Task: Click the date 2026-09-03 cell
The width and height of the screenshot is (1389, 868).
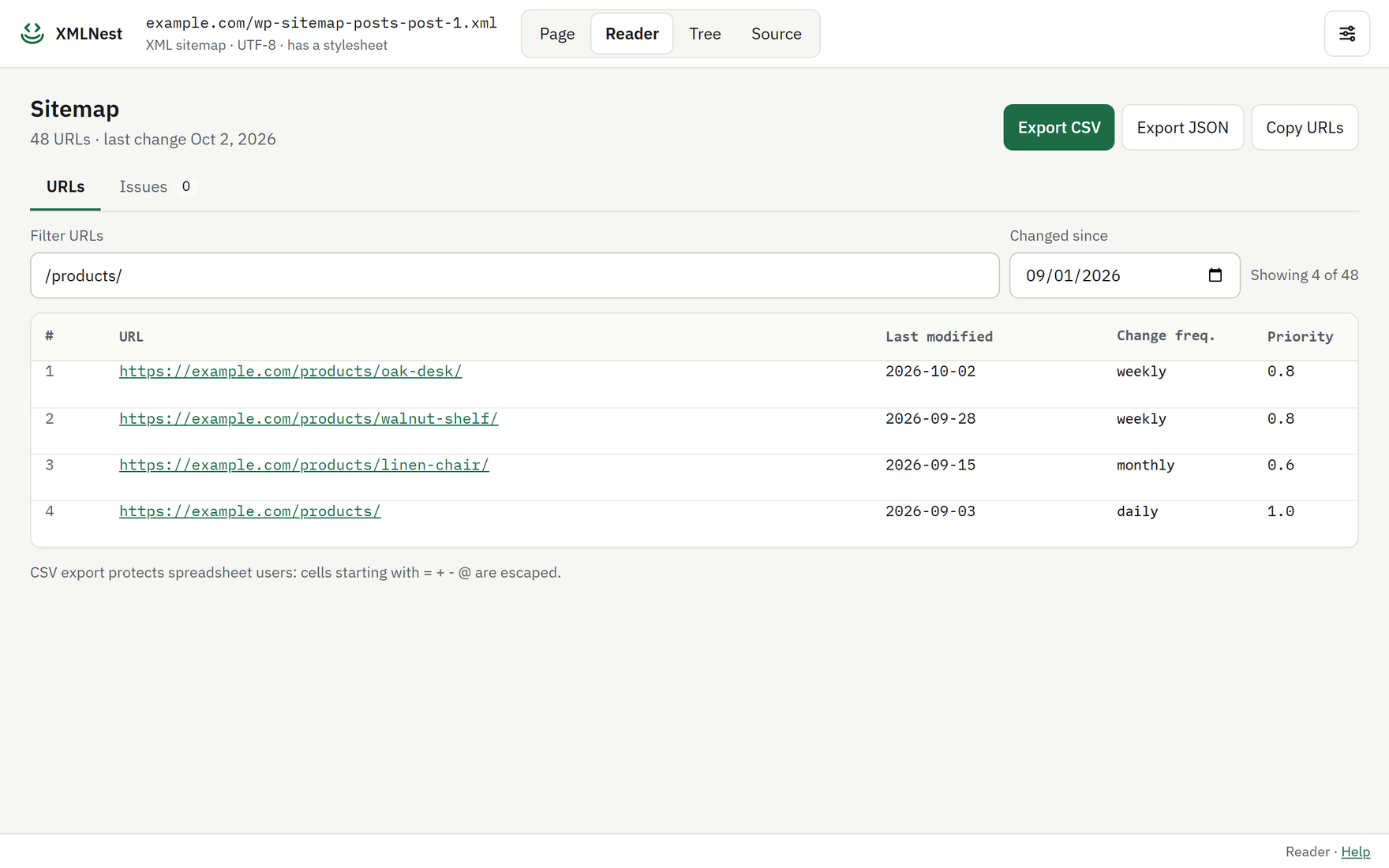Action: point(930,511)
